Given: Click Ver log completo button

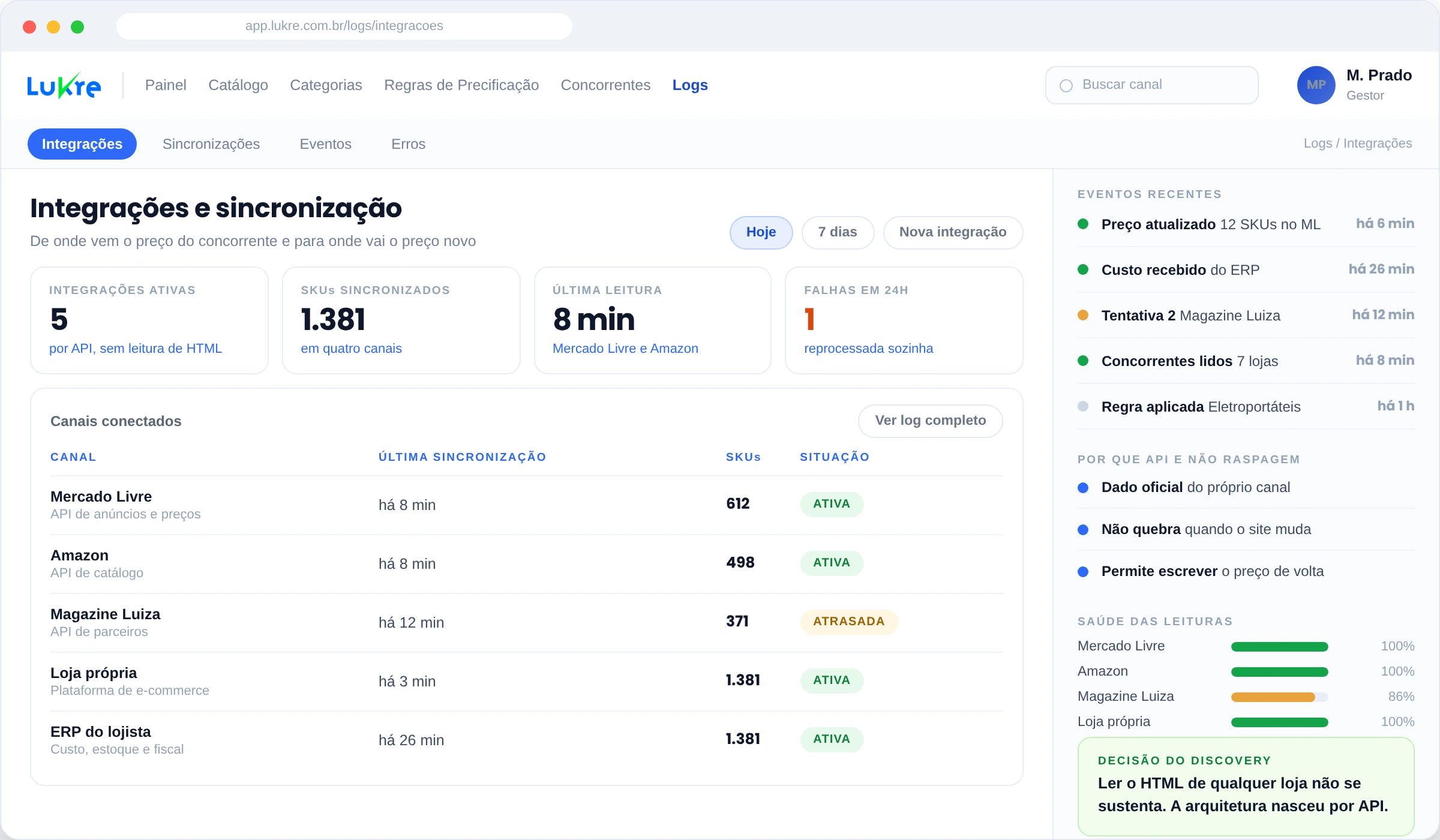Looking at the screenshot, I should coord(930,421).
